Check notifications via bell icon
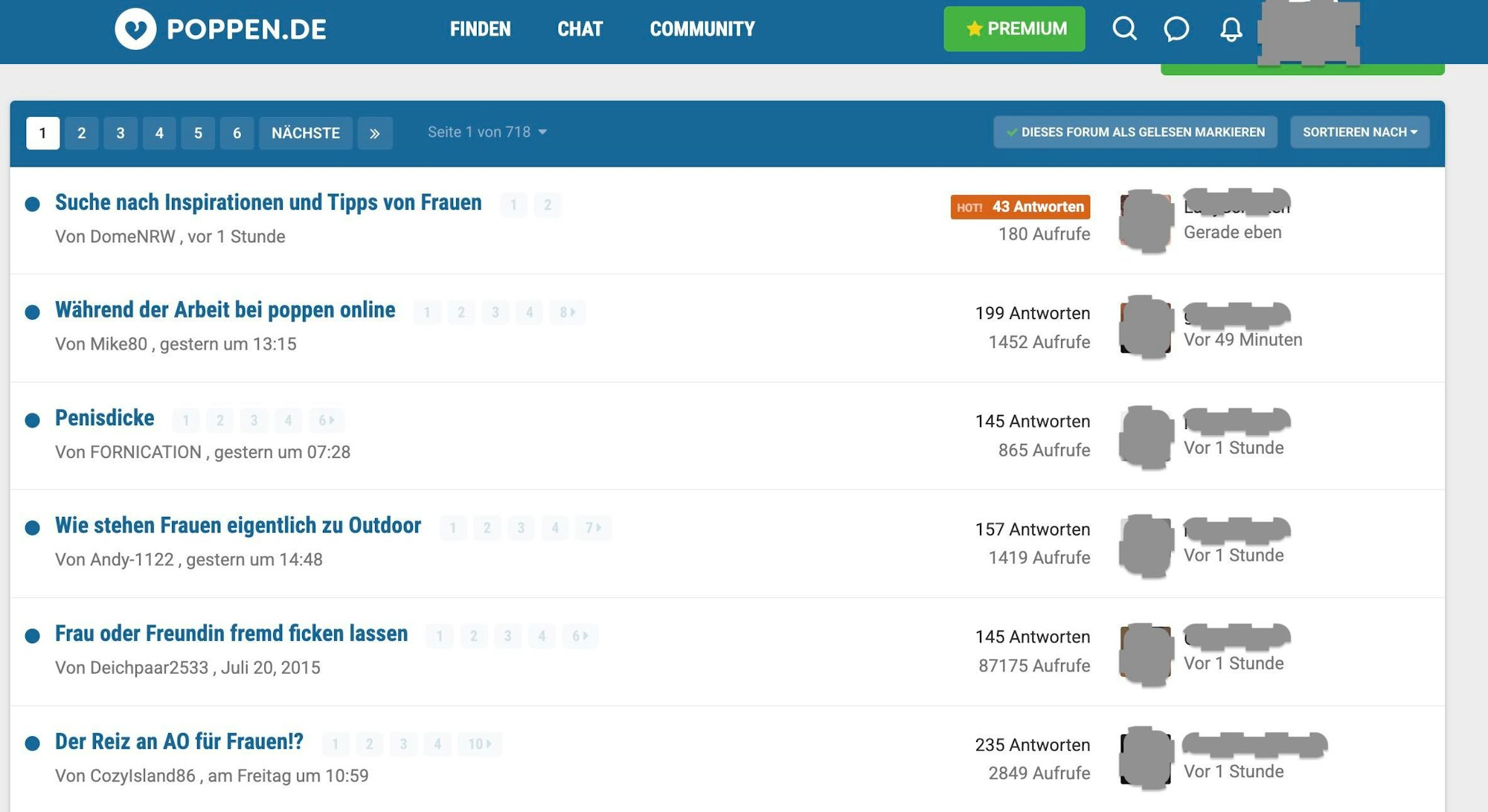This screenshot has height=812, width=1488. pyautogui.click(x=1231, y=30)
